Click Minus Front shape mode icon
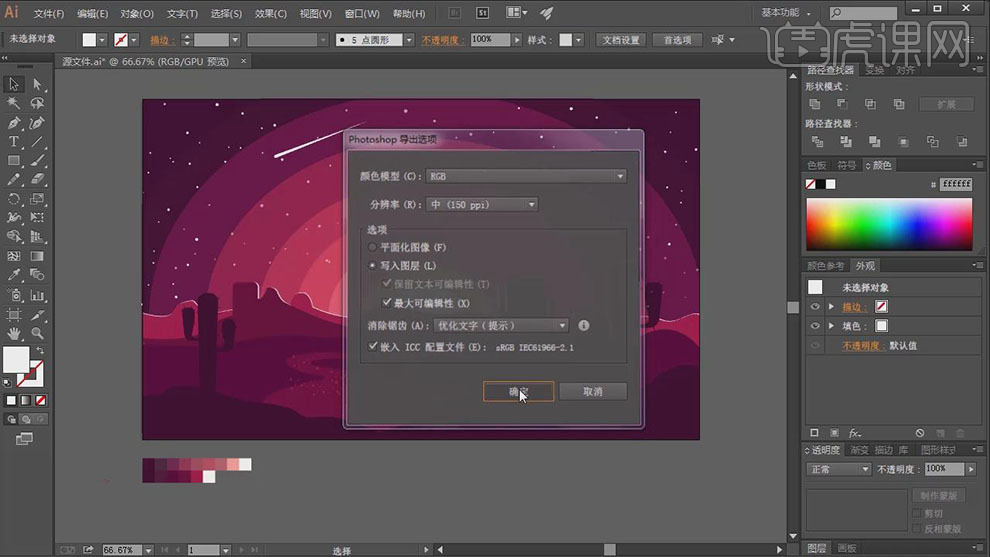The image size is (990, 557). [x=842, y=104]
